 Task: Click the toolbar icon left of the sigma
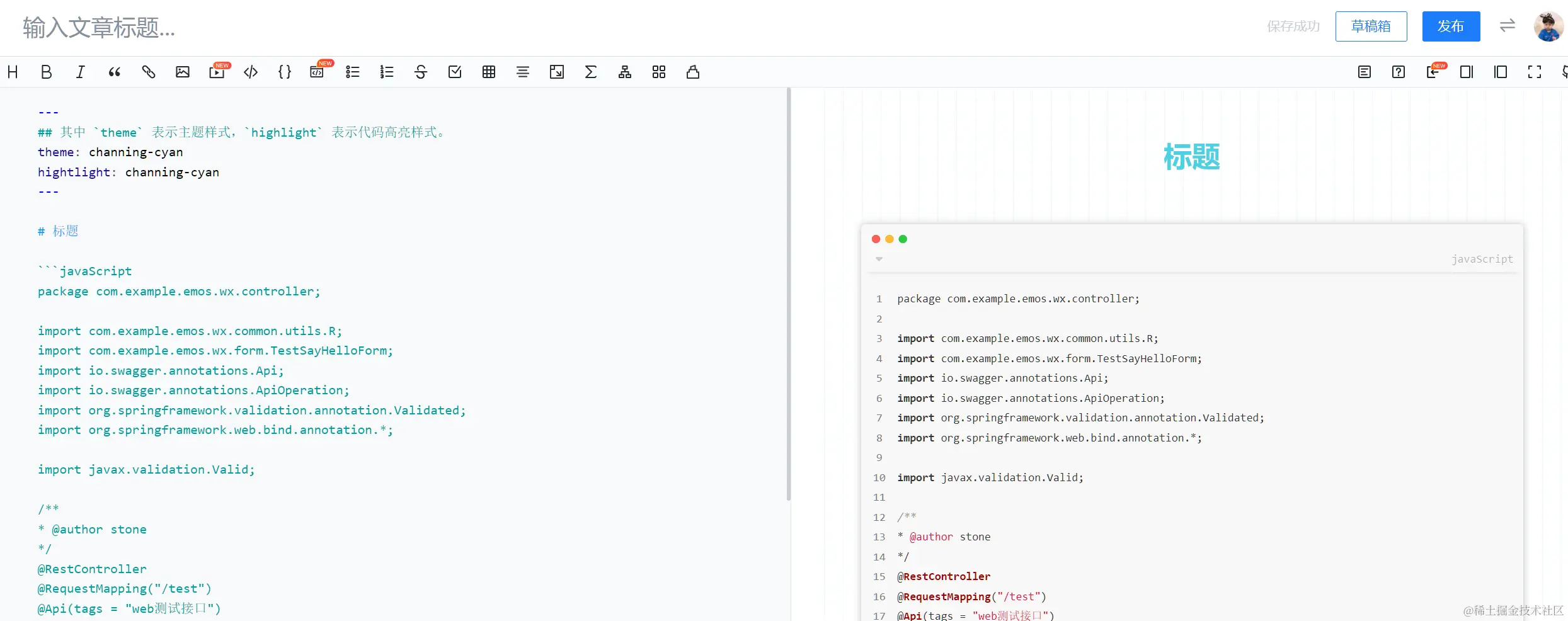(556, 72)
